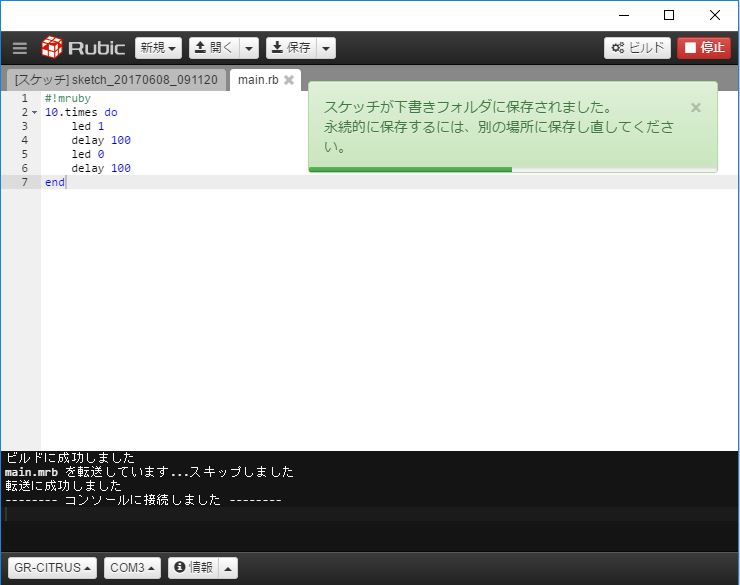740x585 pixels.
Task: Open the 新規 dropdown
Action: [158, 48]
